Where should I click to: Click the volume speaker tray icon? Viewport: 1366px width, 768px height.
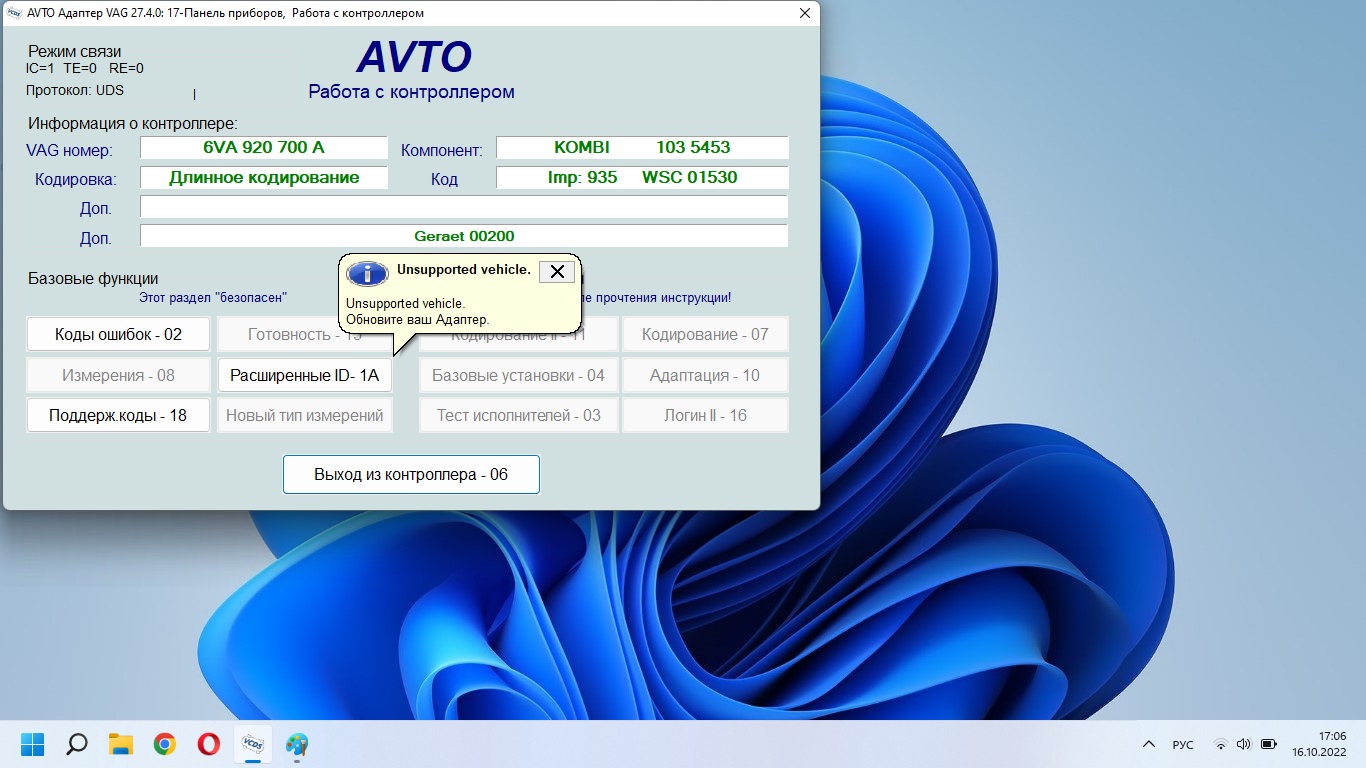tap(1244, 744)
